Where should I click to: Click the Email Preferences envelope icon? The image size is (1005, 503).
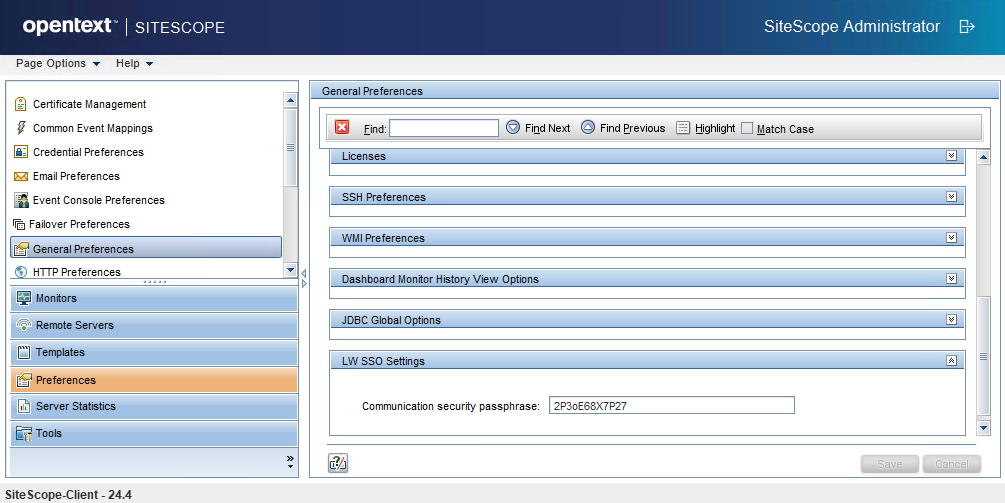tap(21, 176)
